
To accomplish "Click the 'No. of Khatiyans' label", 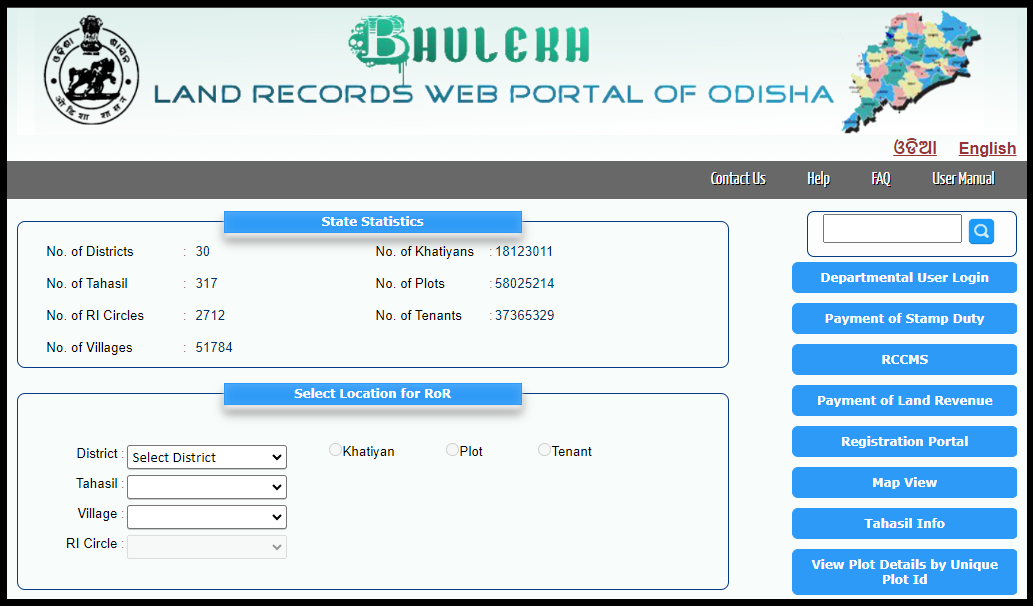I will (425, 252).
